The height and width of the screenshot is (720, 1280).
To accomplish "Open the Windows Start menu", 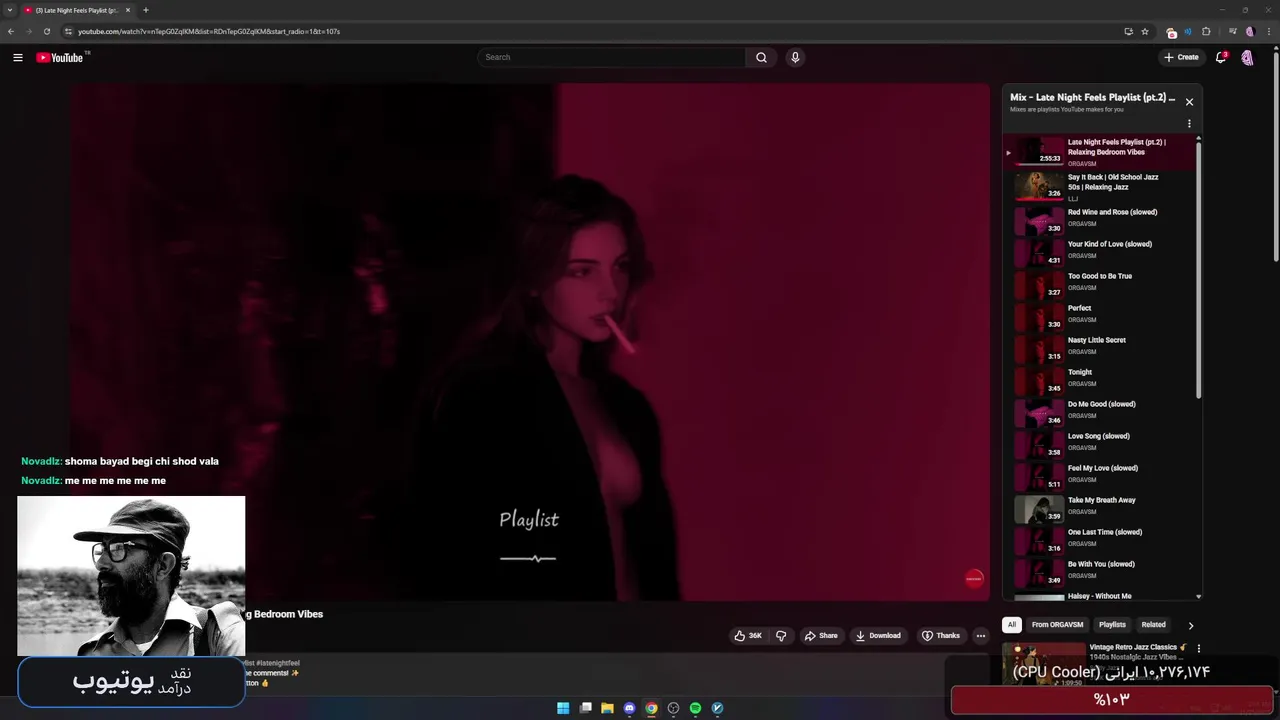I will point(563,708).
